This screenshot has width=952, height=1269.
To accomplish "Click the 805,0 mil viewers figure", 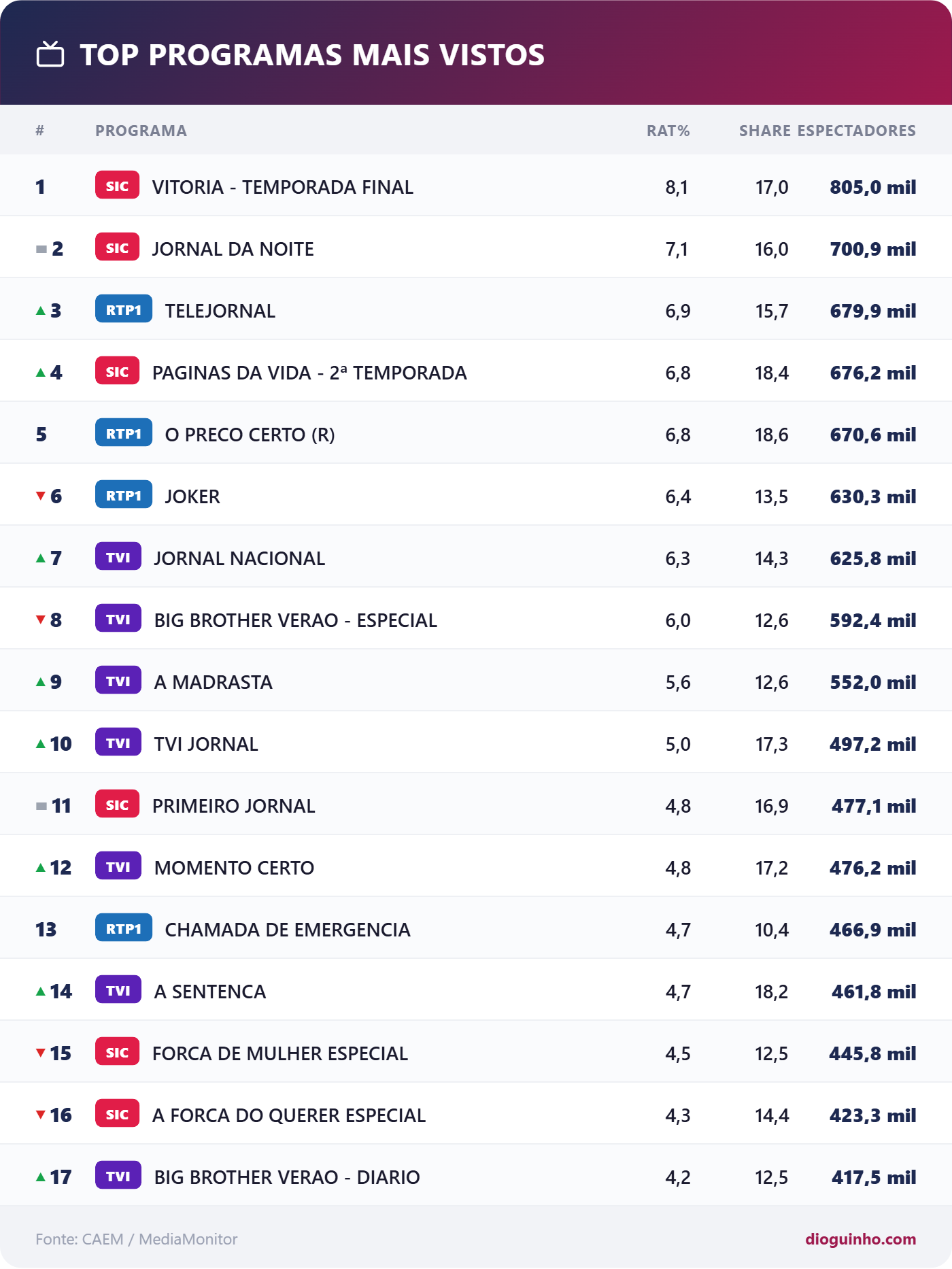I will (872, 187).
